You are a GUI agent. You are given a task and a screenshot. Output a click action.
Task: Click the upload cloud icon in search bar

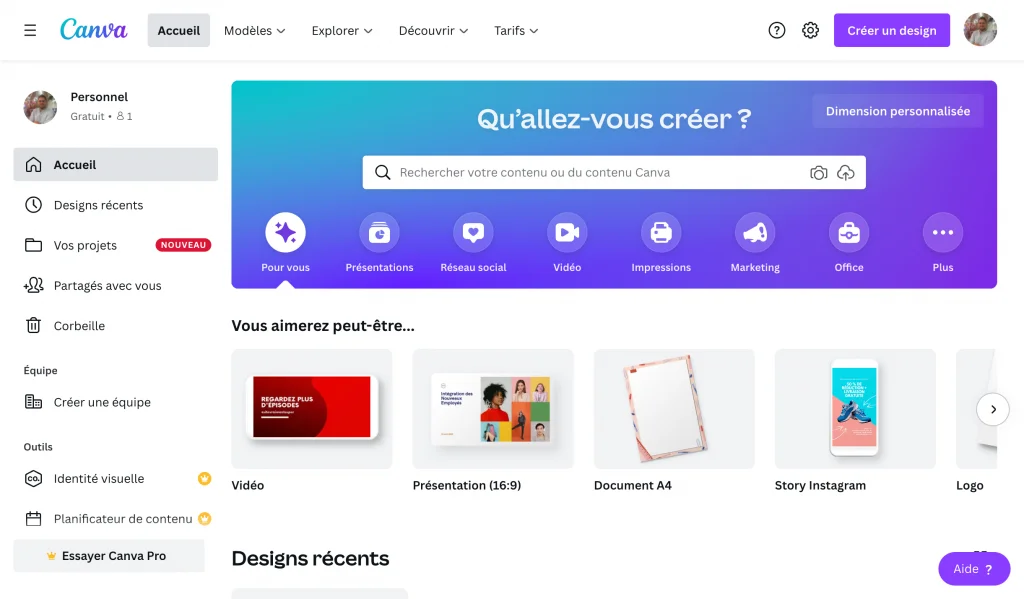click(846, 172)
